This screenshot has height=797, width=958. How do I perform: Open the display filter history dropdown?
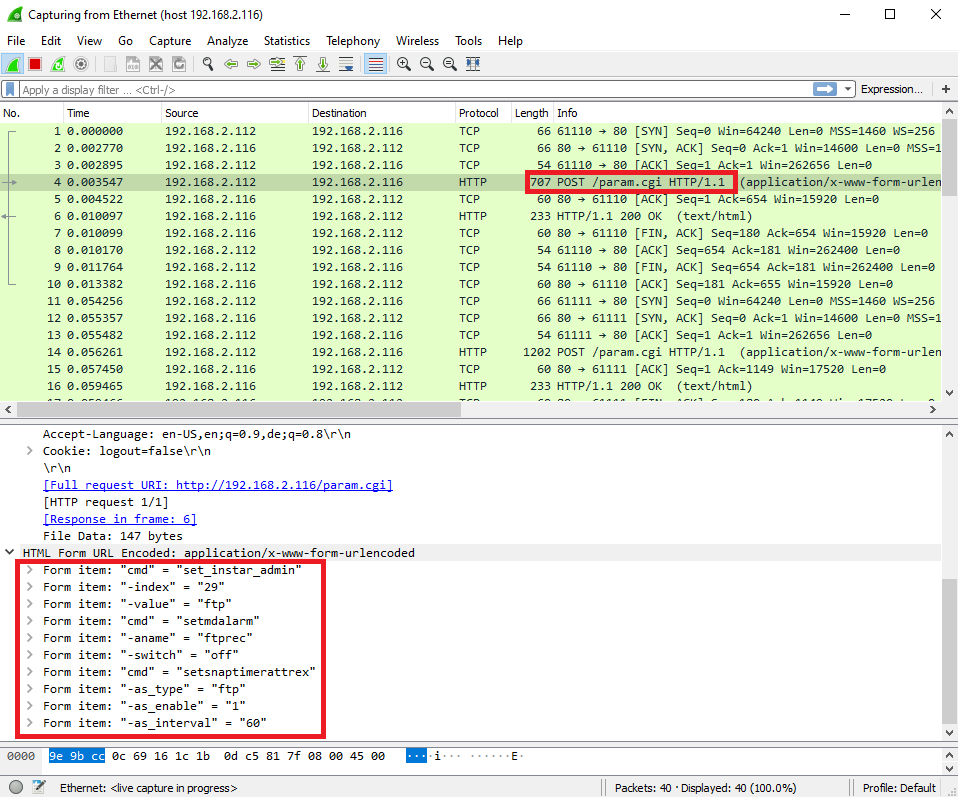[848, 89]
